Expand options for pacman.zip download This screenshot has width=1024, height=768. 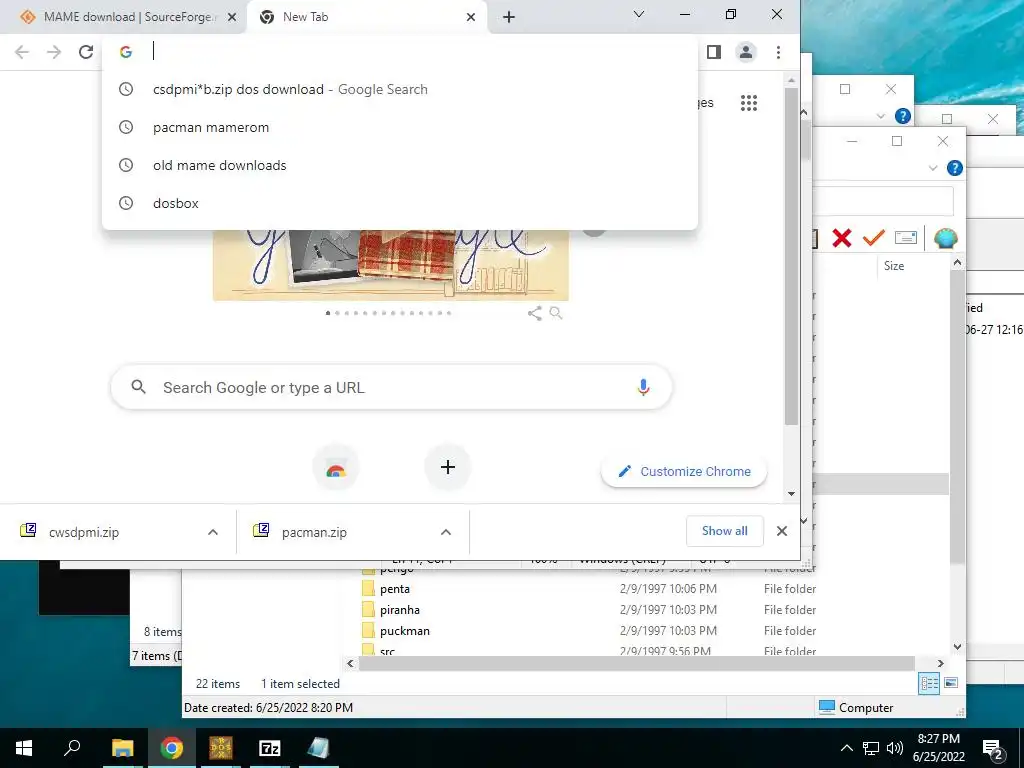446,532
